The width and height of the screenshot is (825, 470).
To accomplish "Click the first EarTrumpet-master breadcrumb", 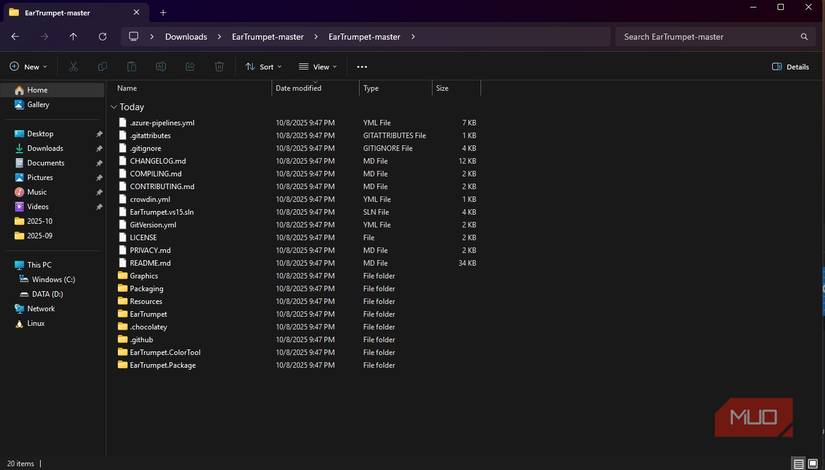I will tap(268, 37).
